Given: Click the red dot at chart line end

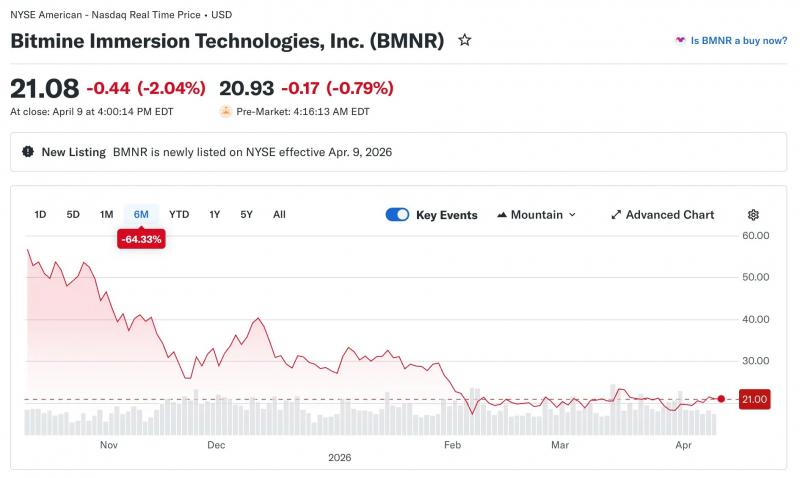Looking at the screenshot, I should pos(721,399).
